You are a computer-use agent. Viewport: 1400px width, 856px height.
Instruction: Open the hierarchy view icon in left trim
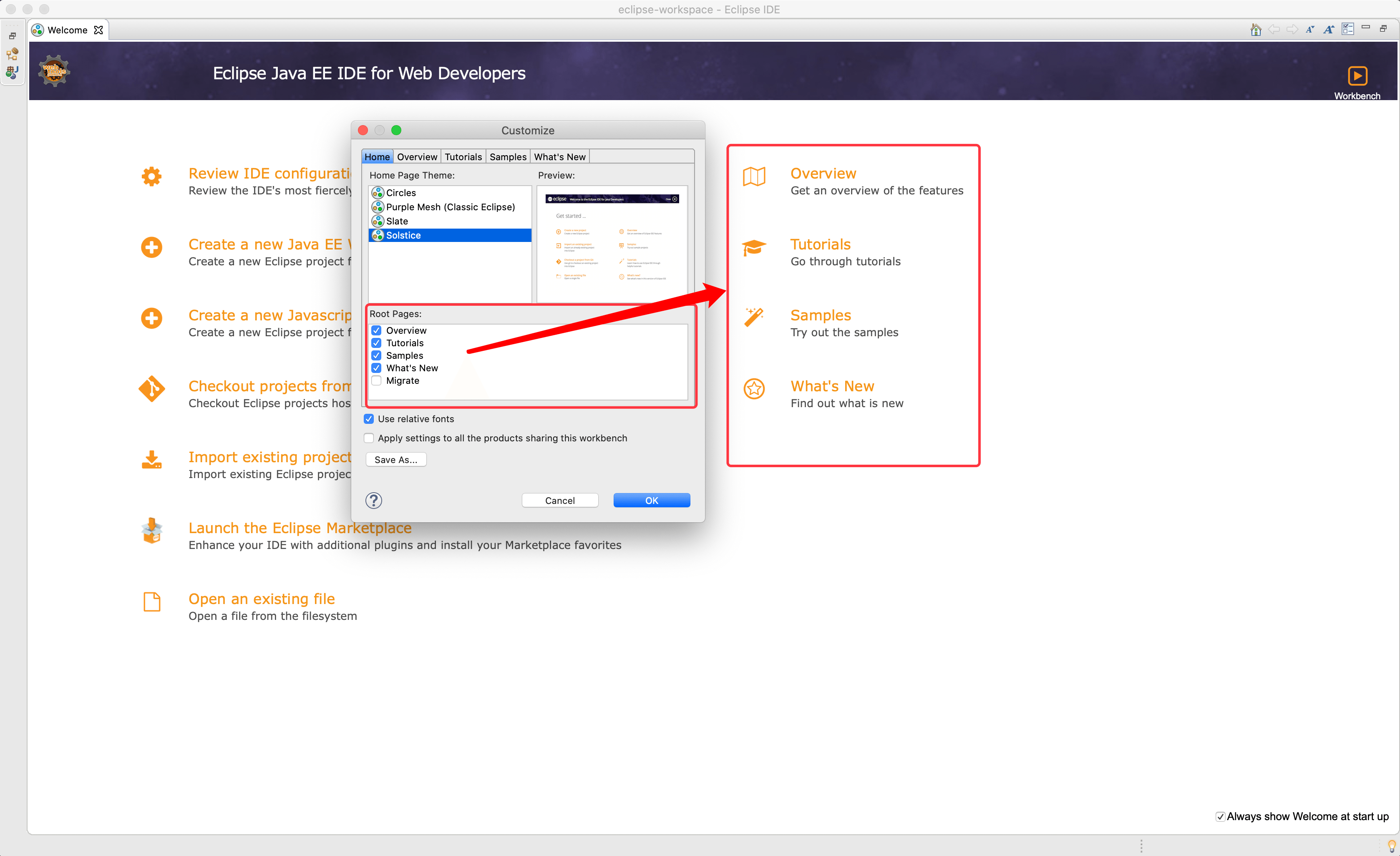tap(13, 54)
